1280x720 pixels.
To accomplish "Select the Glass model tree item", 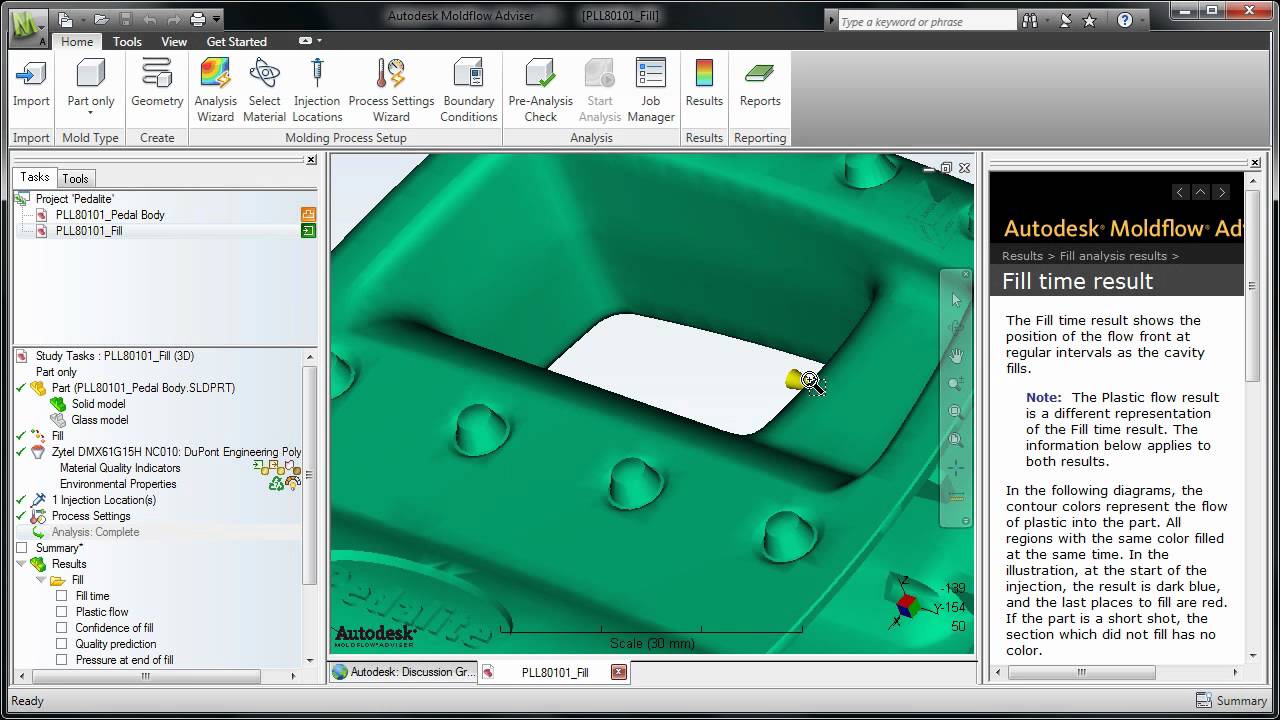I will (x=99, y=420).
